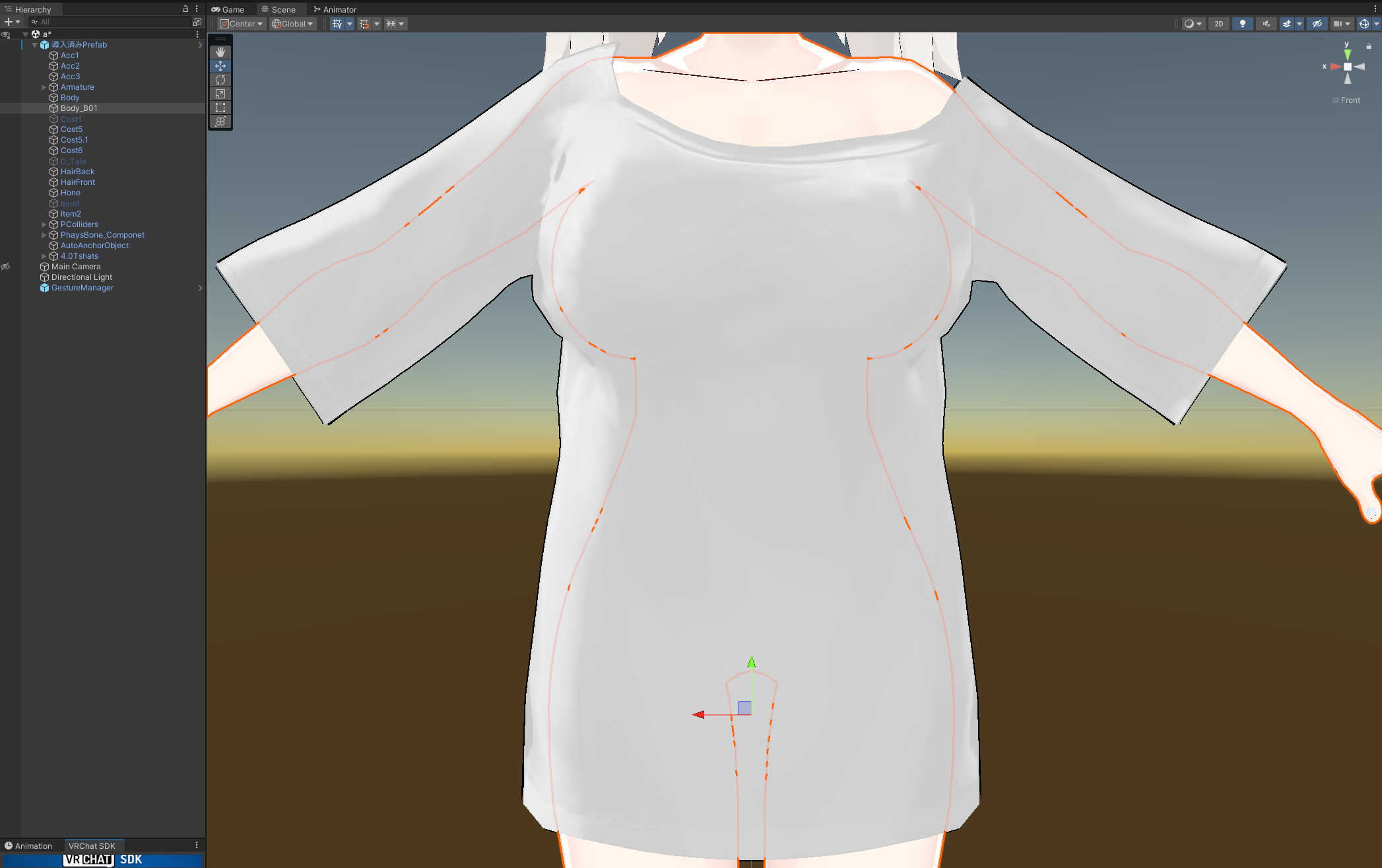Image resolution: width=1382 pixels, height=868 pixels.
Task: Switch to the Animator tab
Action: point(335,9)
